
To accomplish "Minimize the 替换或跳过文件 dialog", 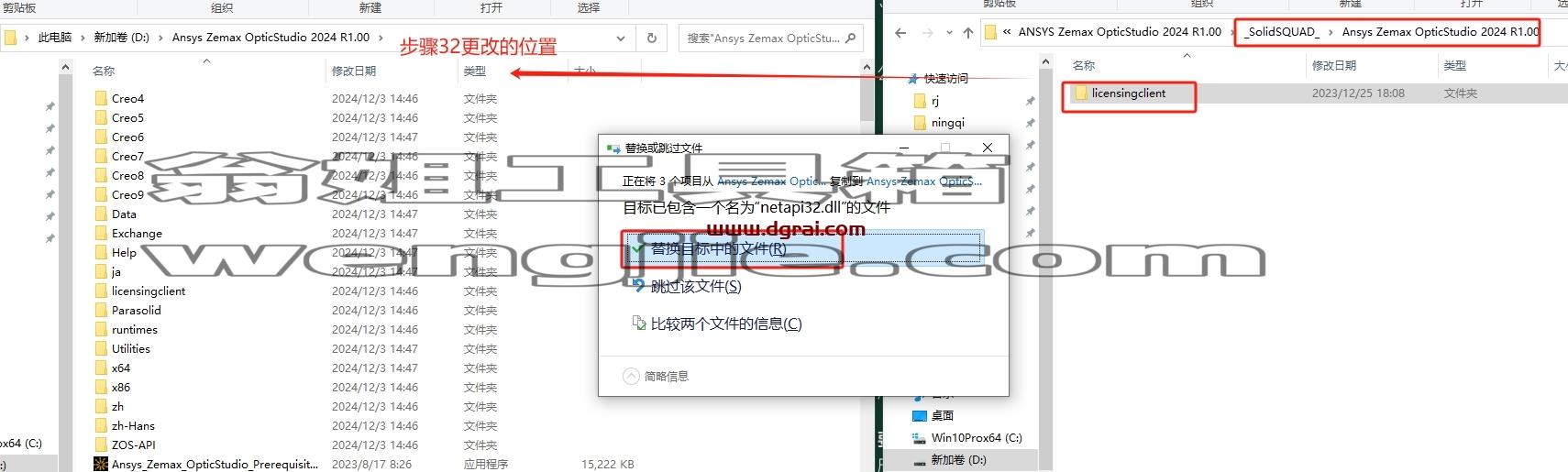I will 904,148.
